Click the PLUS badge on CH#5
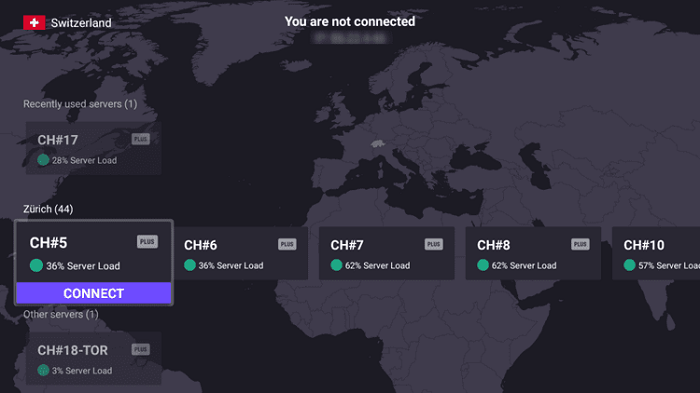 point(147,242)
